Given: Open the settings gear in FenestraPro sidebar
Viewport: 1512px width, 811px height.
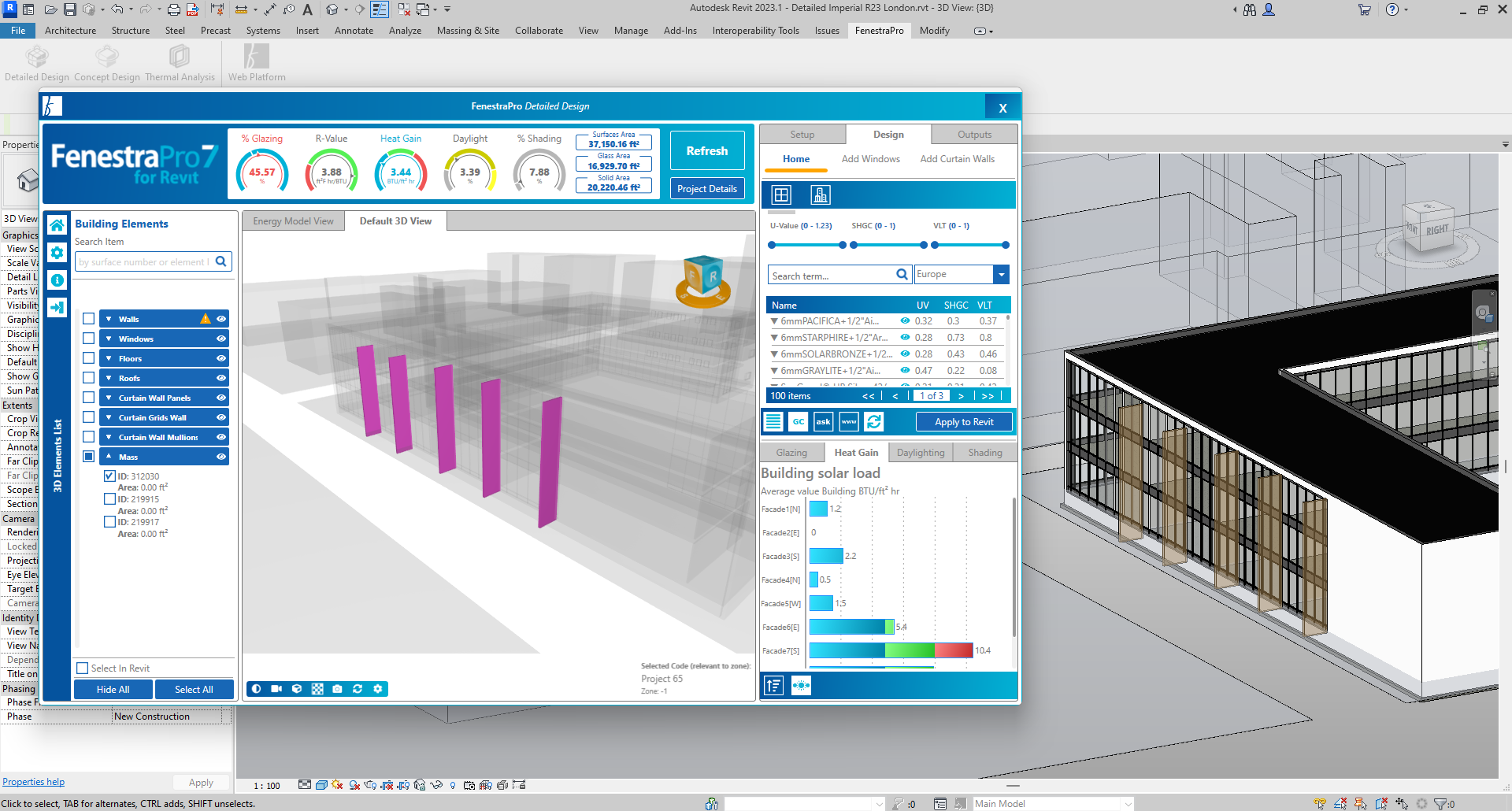Looking at the screenshot, I should [x=57, y=253].
